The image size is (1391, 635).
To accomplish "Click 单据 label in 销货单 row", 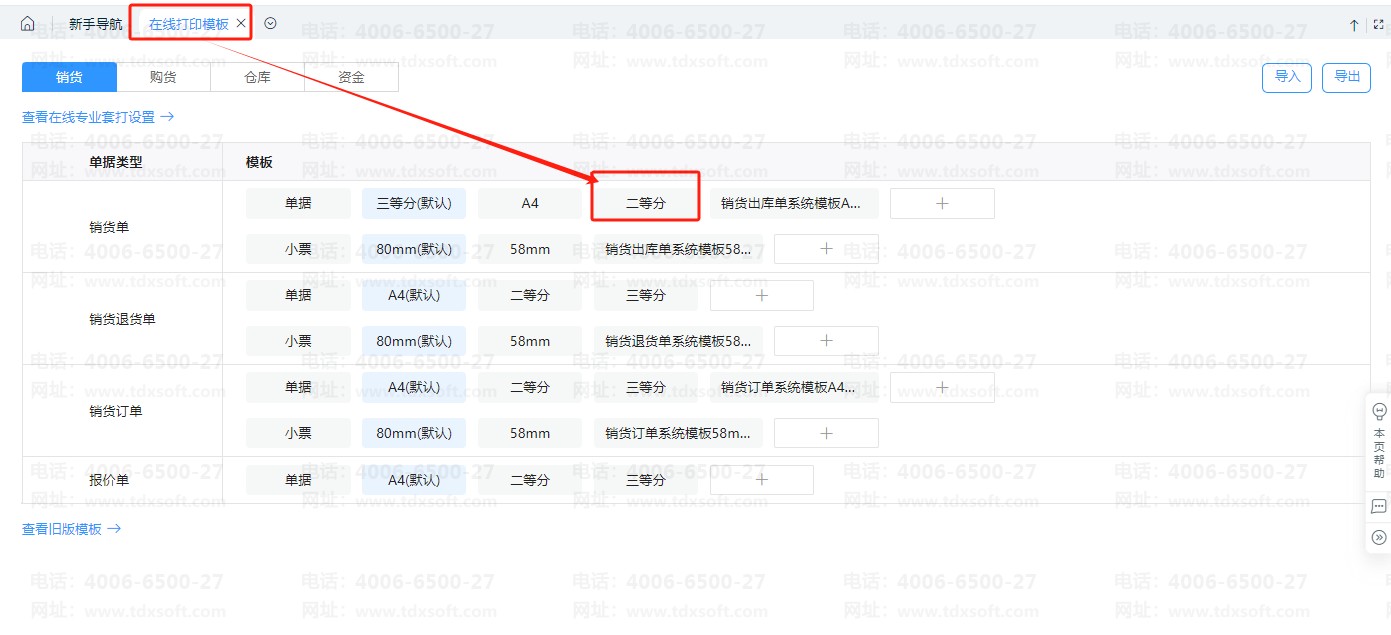I will (298, 203).
